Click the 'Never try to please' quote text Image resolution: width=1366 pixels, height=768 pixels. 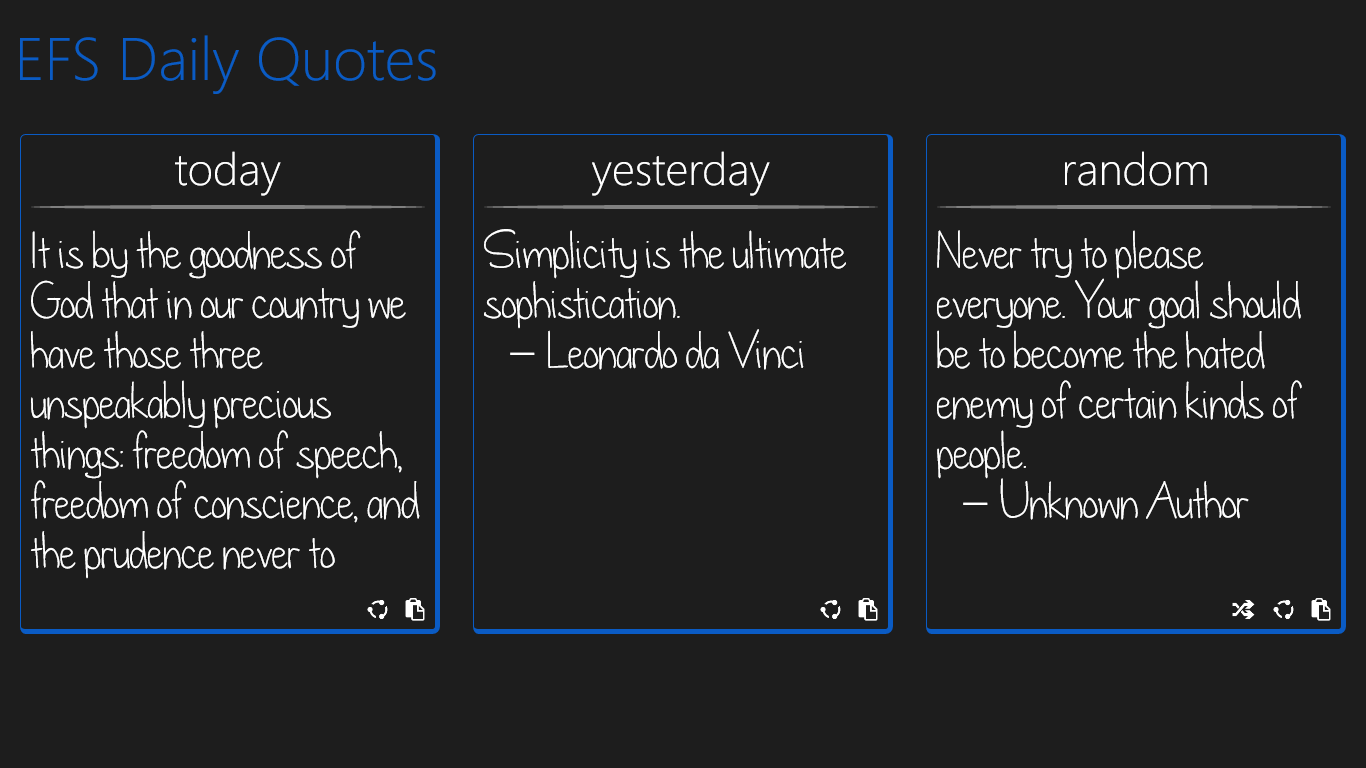[1069, 255]
